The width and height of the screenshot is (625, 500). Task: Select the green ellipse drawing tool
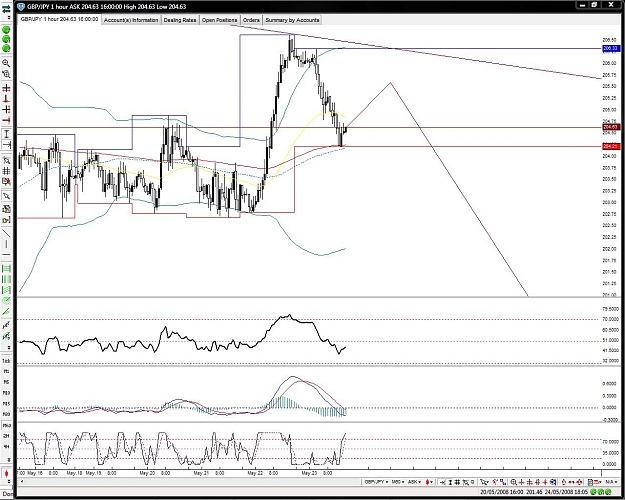click(x=6, y=300)
